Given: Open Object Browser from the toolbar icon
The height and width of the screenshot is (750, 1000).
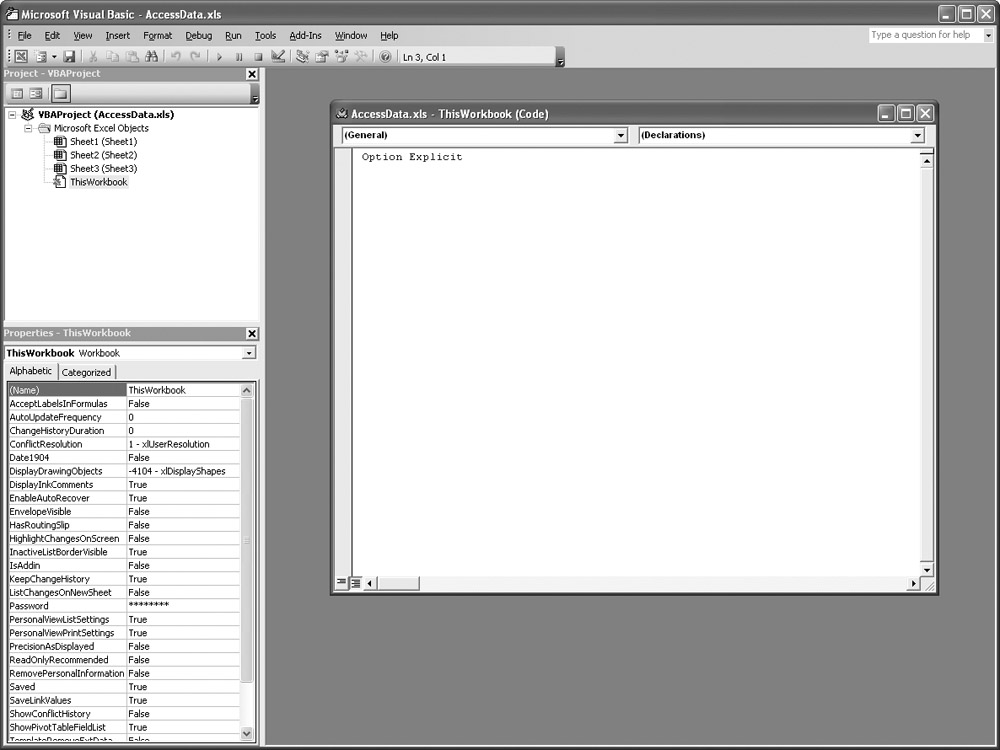Looking at the screenshot, I should (x=342, y=57).
